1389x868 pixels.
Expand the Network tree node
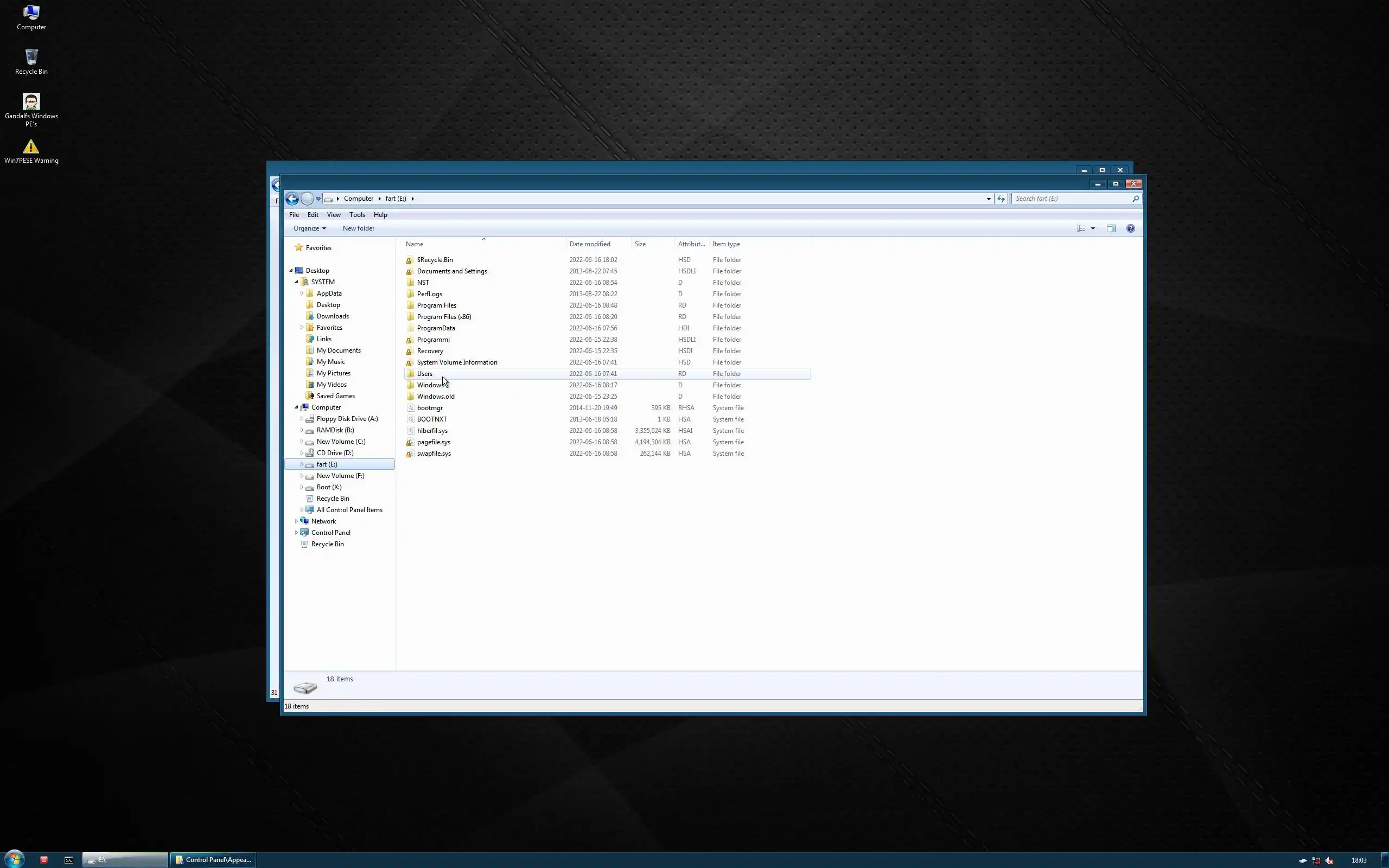297,521
